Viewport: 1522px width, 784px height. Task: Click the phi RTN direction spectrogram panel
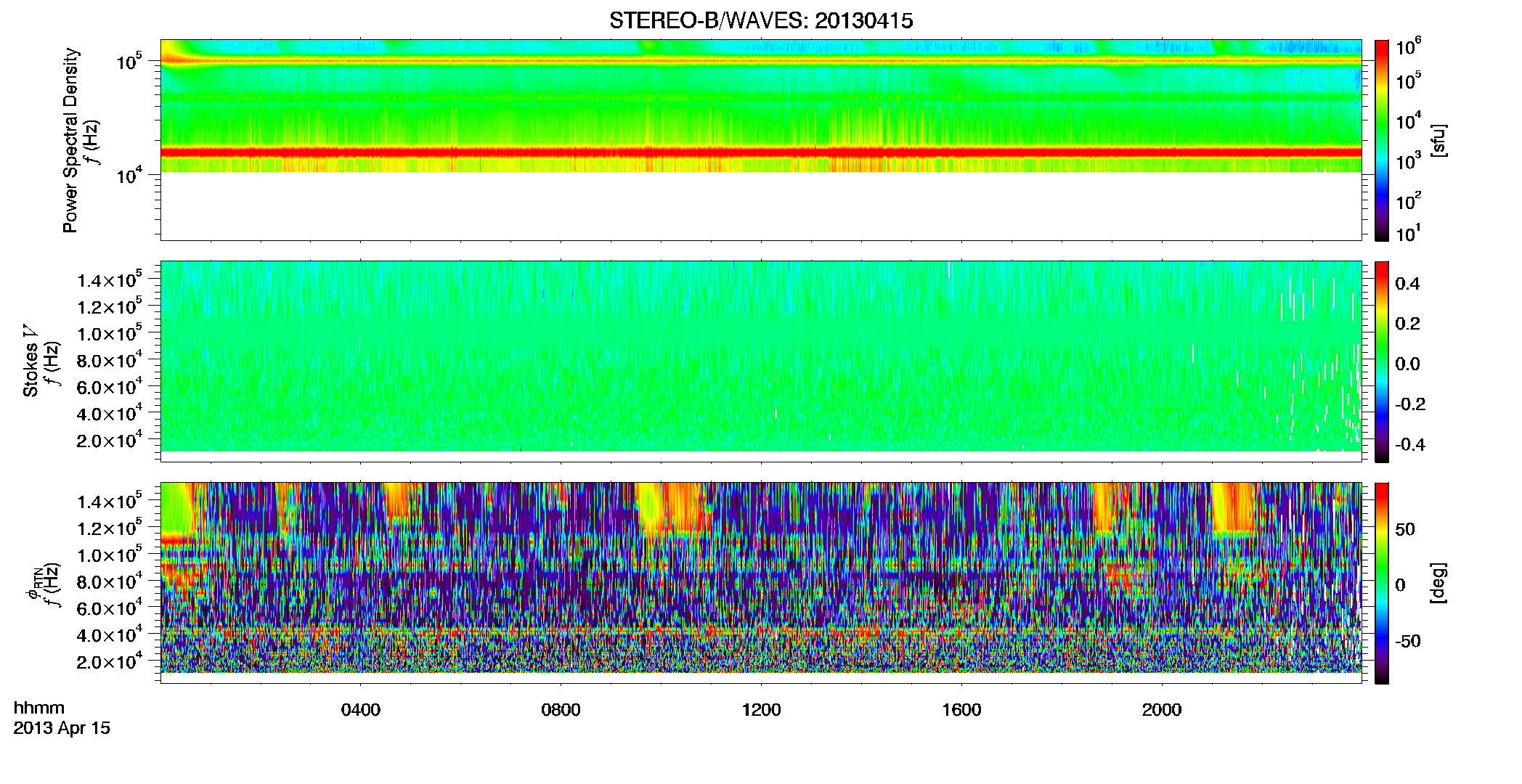pyautogui.click(x=761, y=578)
